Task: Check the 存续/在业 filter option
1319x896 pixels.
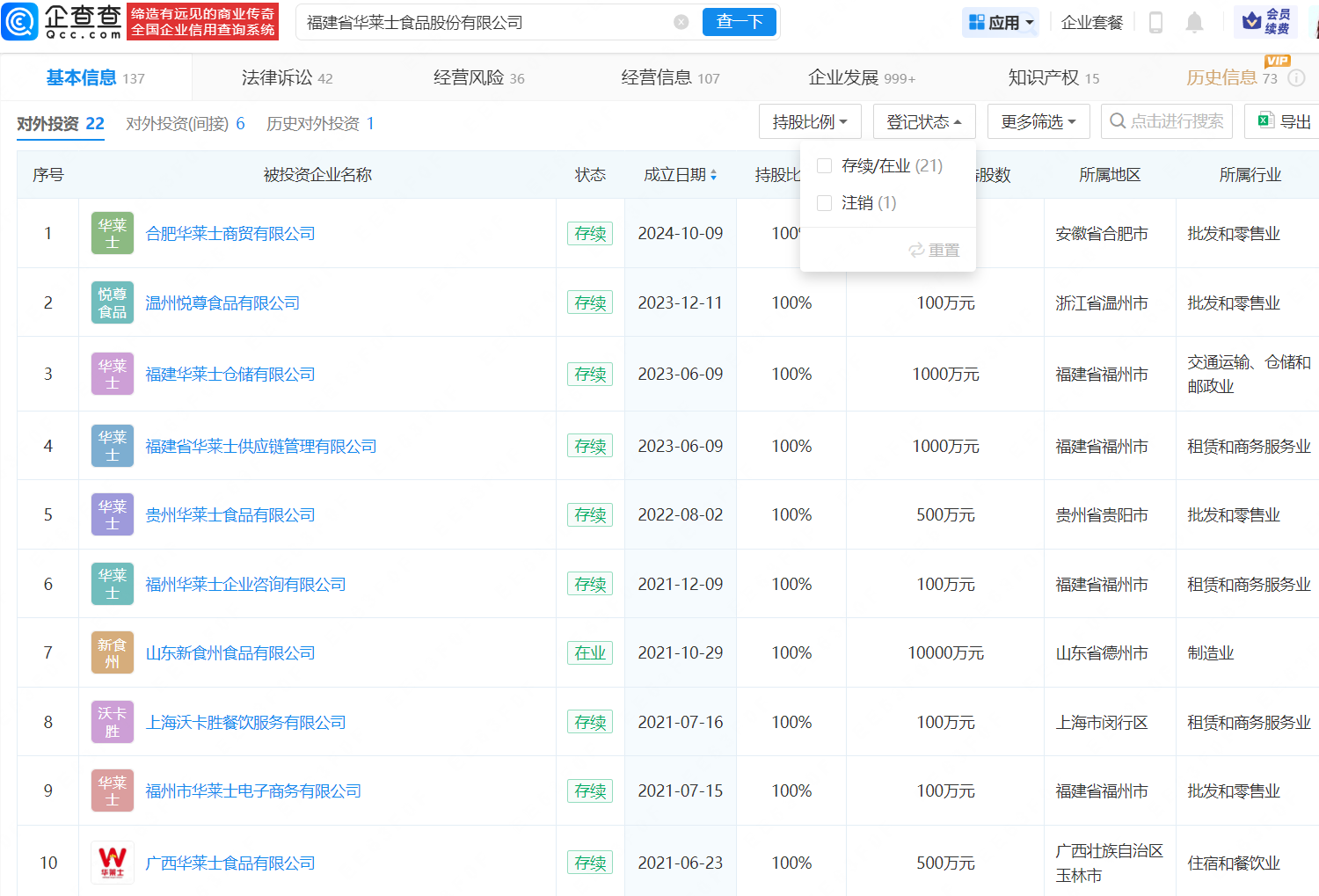Action: tap(824, 166)
